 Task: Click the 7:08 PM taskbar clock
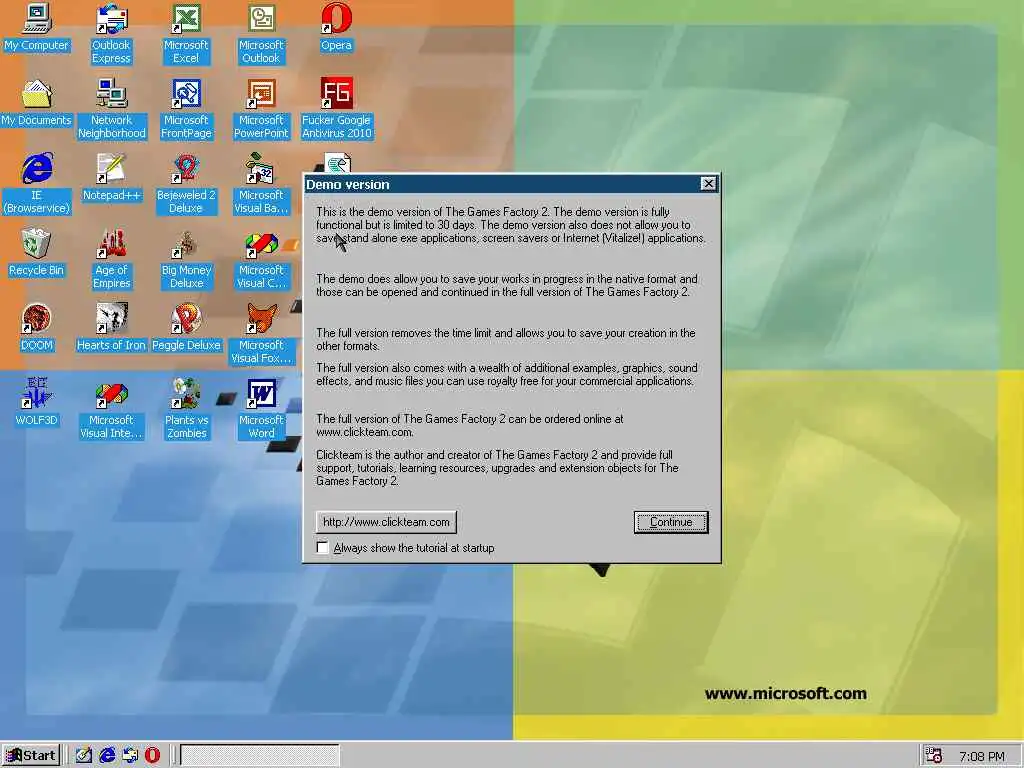click(x=981, y=756)
